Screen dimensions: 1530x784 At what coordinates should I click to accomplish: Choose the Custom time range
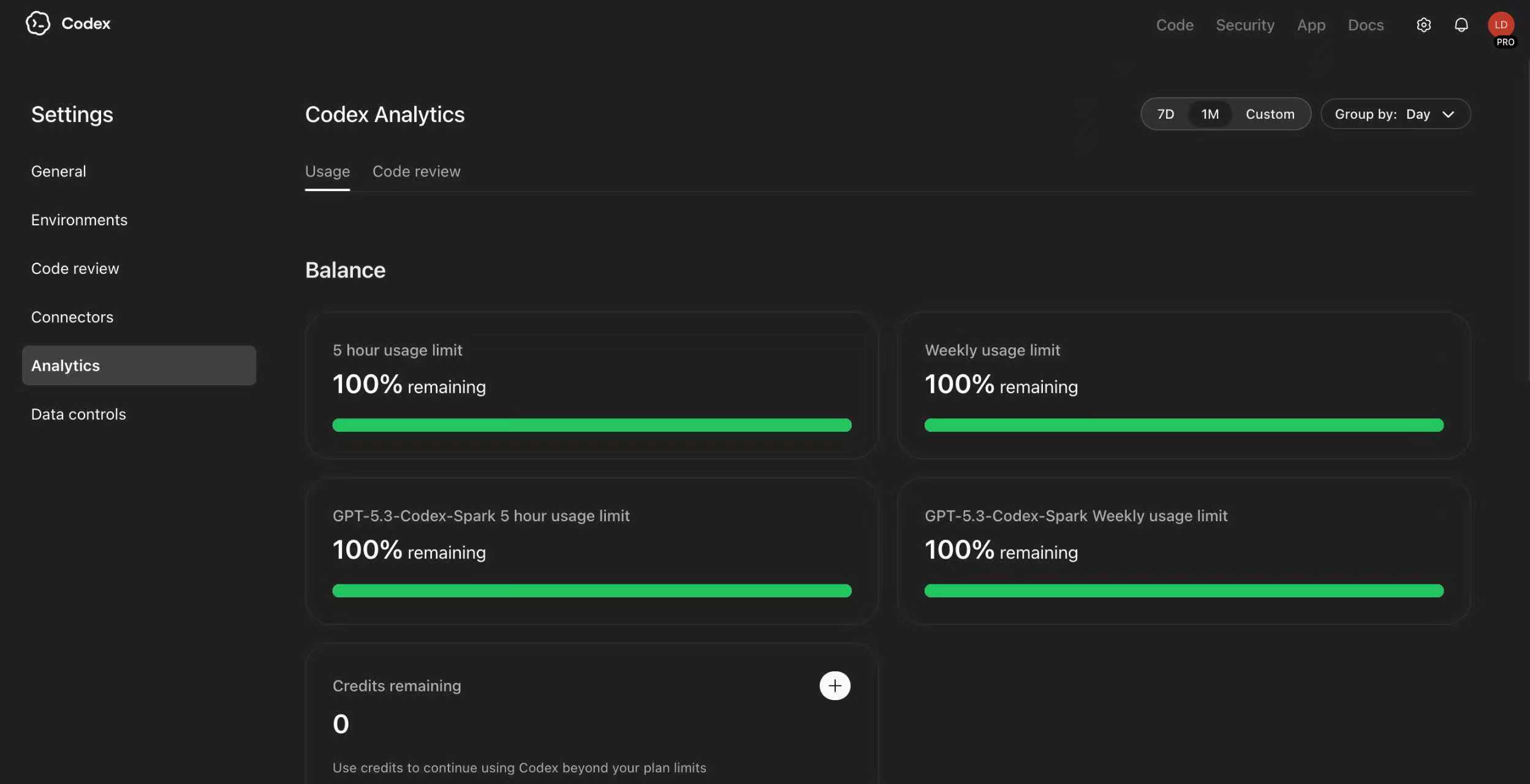pos(1270,115)
